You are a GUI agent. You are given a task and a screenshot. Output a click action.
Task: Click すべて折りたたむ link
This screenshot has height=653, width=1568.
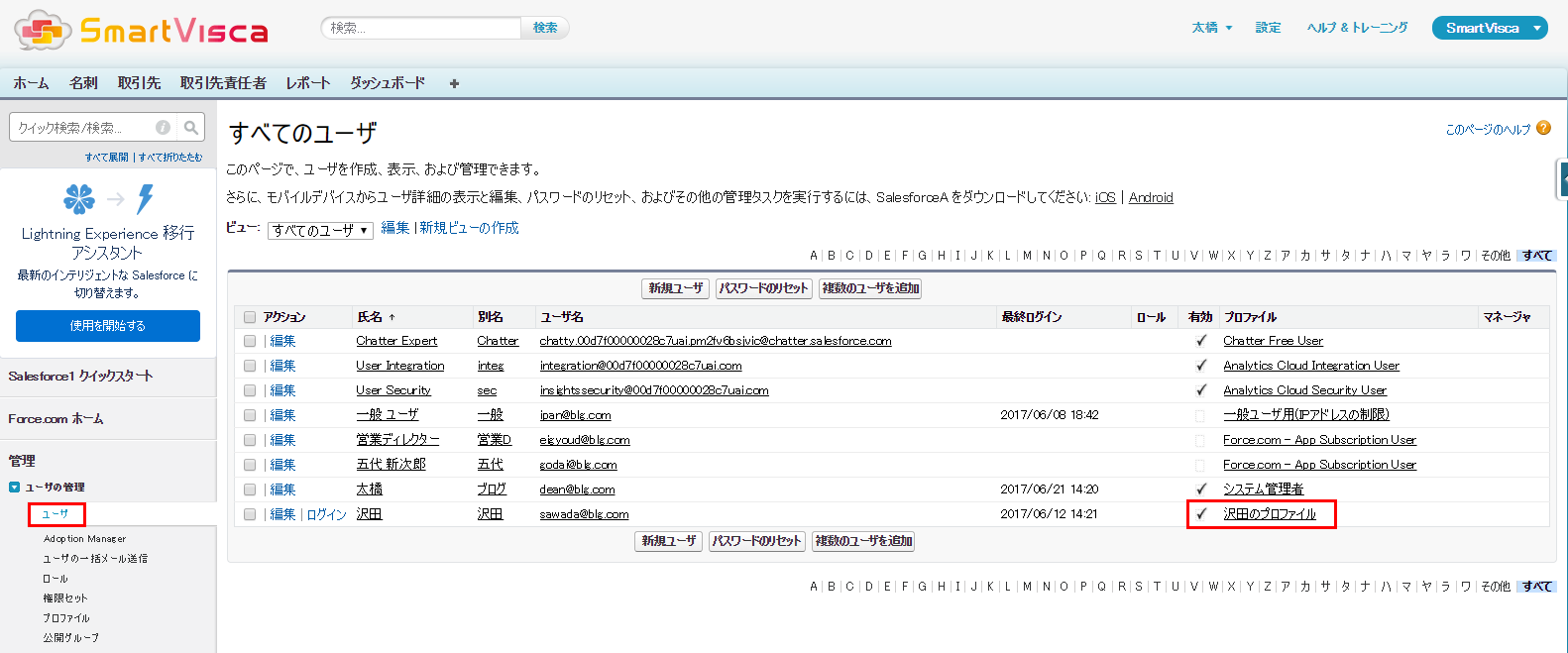click(170, 158)
